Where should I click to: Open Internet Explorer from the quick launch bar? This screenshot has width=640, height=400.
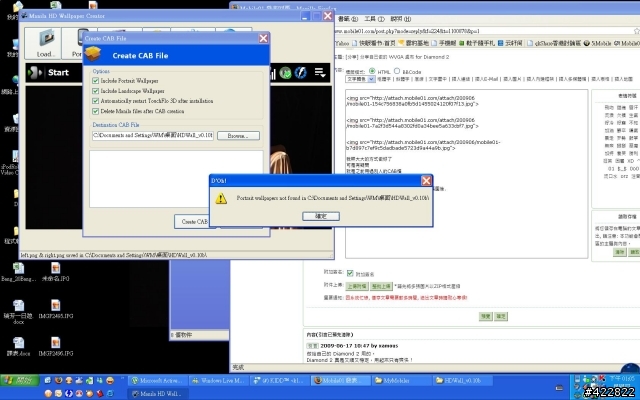pyautogui.click(x=110, y=393)
